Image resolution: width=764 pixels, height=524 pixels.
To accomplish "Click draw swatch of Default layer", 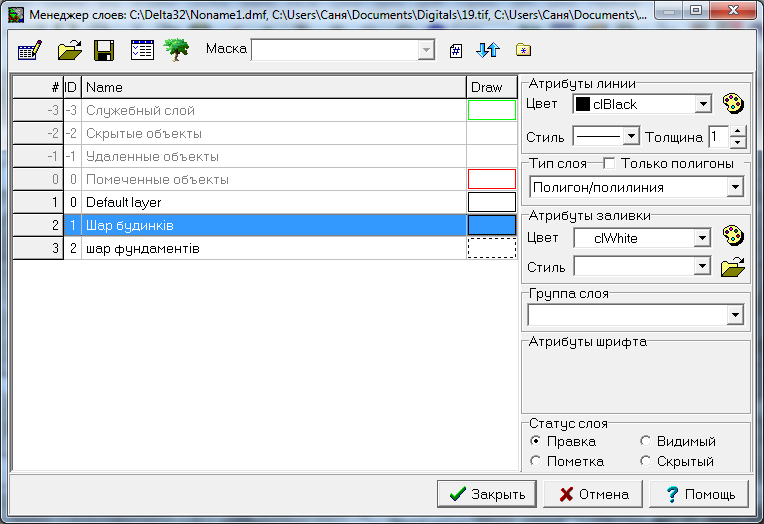I will pyautogui.click(x=492, y=202).
